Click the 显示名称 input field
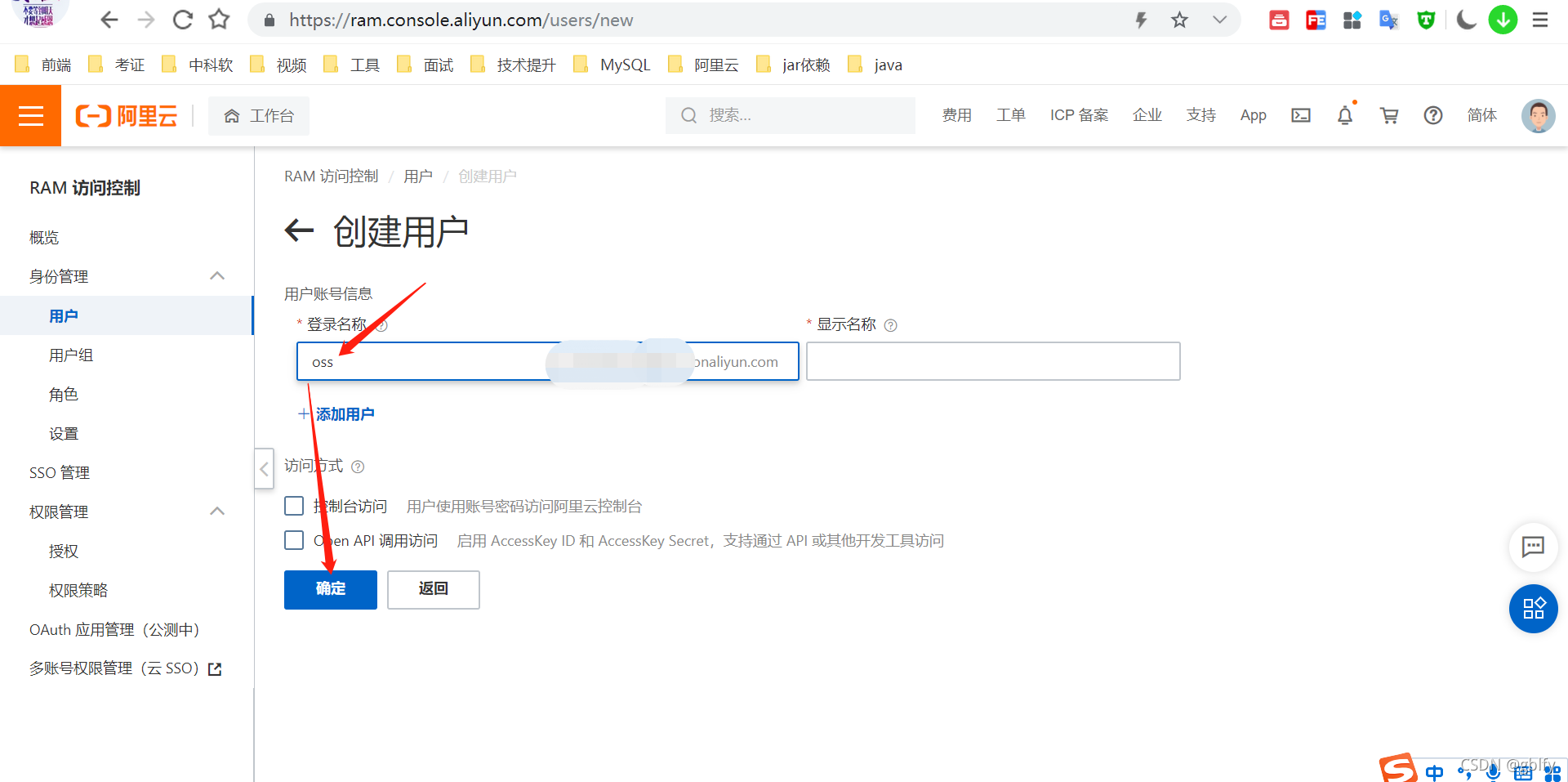 992,361
